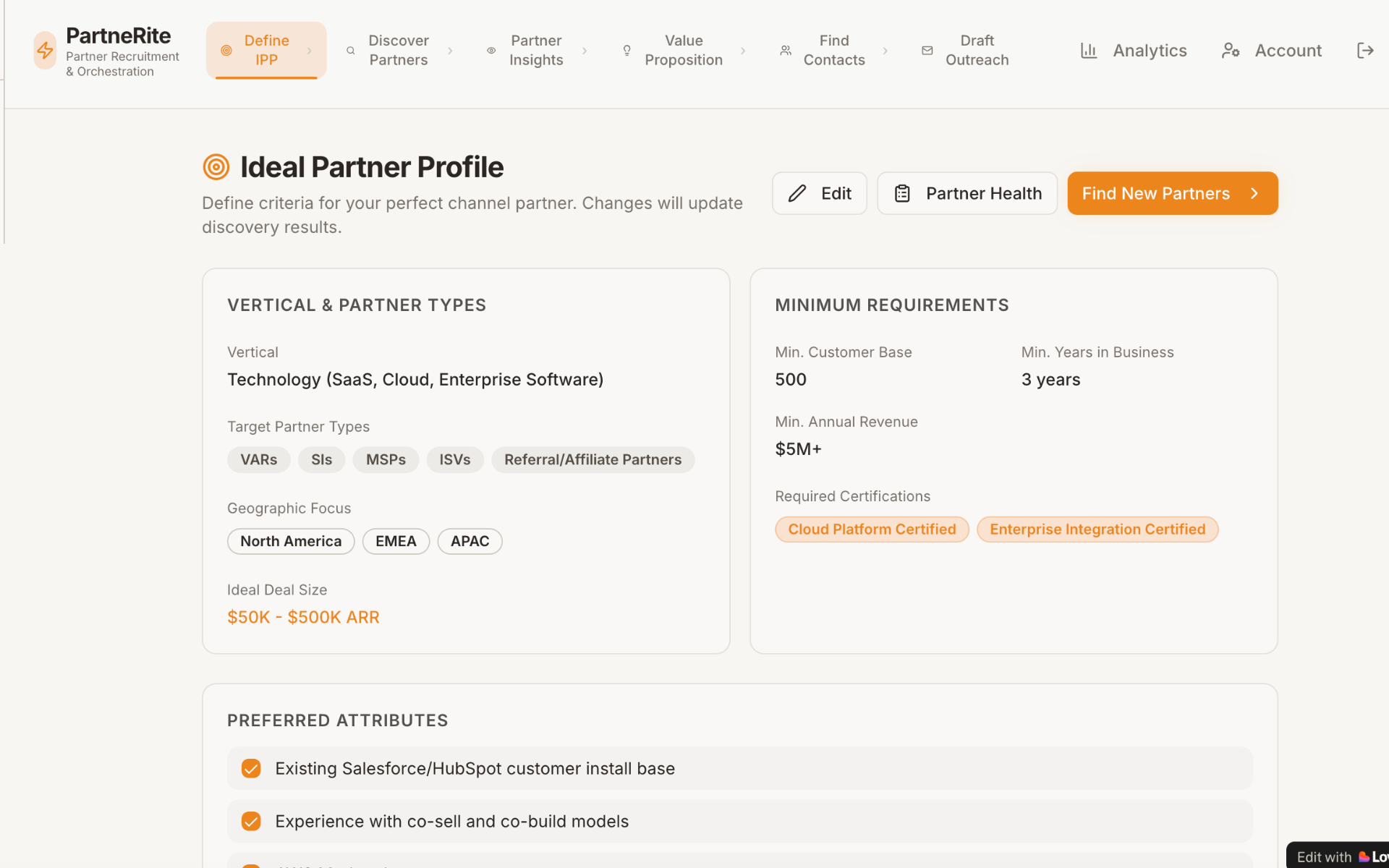Click chevron after Value Proposition step
1389x868 pixels.
[x=743, y=51]
